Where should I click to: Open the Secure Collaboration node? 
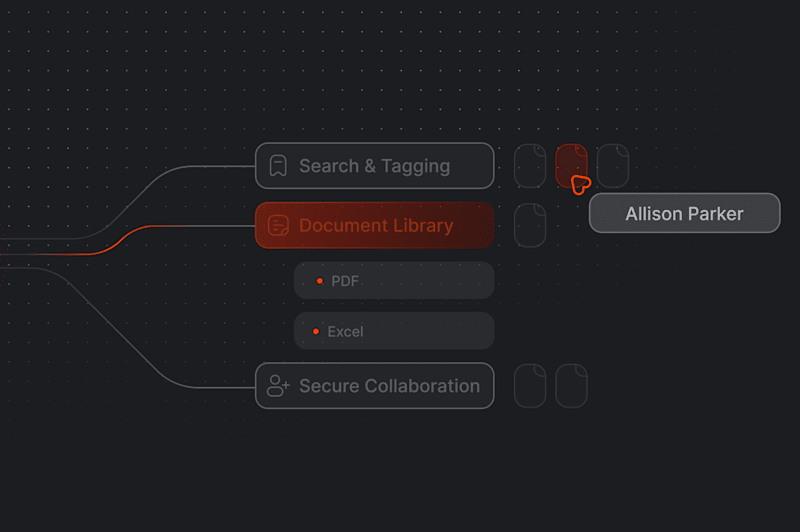374,386
